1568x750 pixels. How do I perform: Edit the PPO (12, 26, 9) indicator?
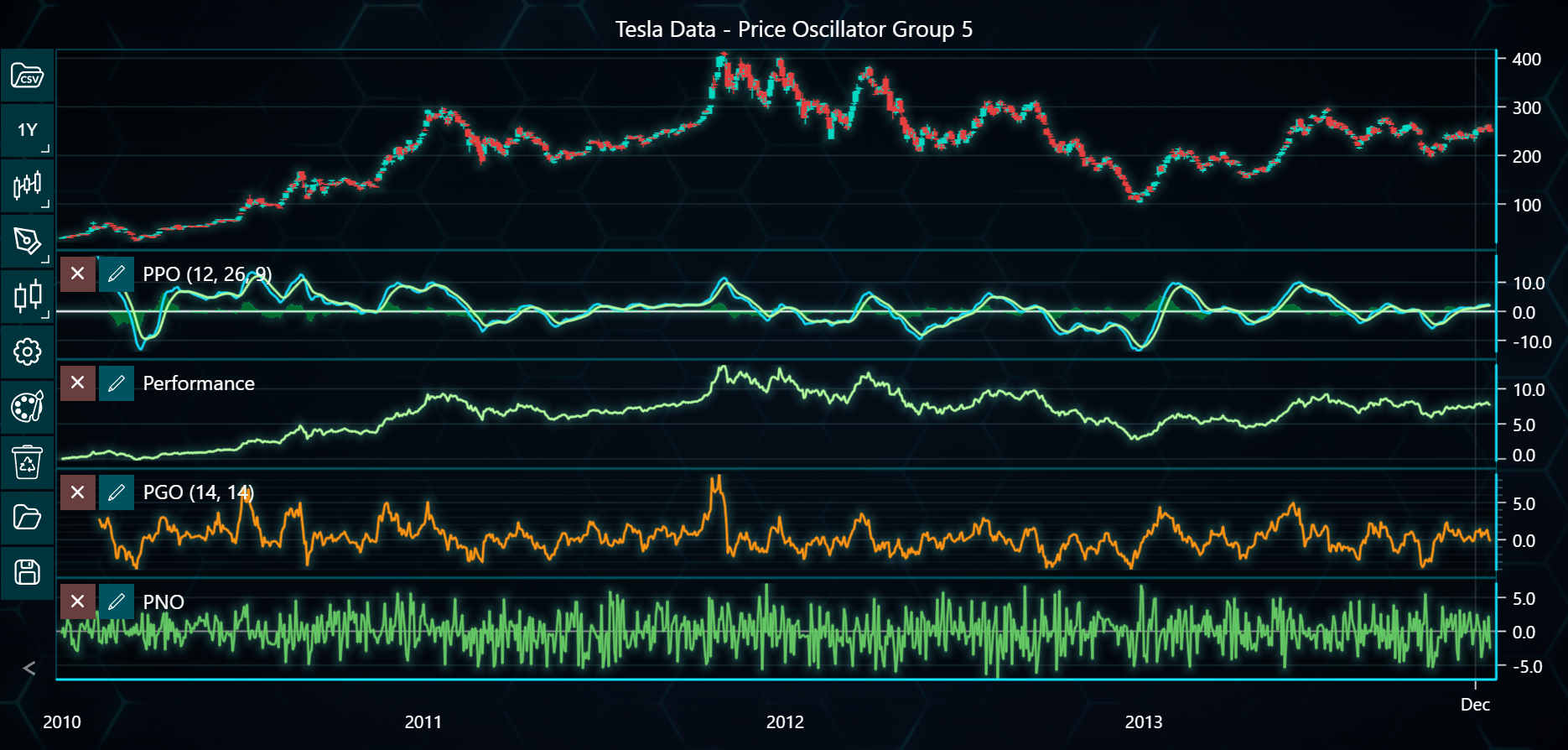pyautogui.click(x=117, y=273)
